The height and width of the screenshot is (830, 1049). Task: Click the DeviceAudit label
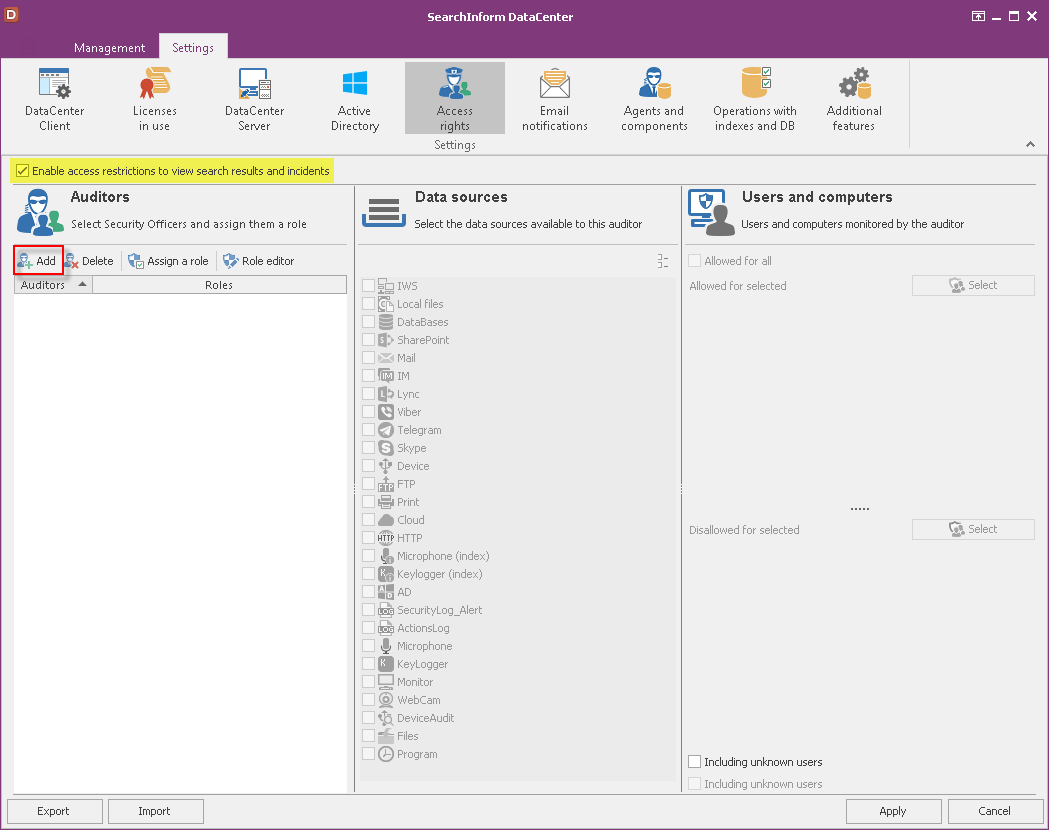click(x=425, y=718)
